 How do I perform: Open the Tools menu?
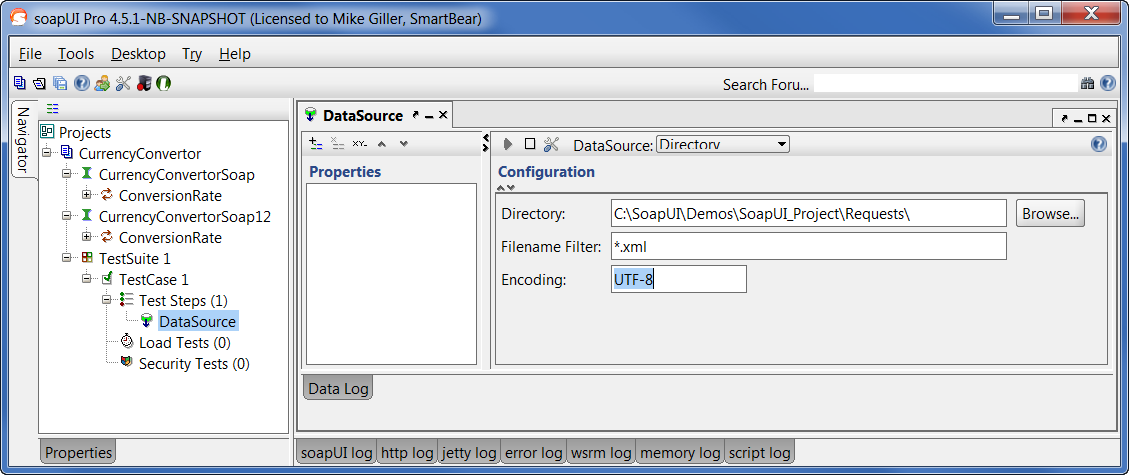(76, 54)
